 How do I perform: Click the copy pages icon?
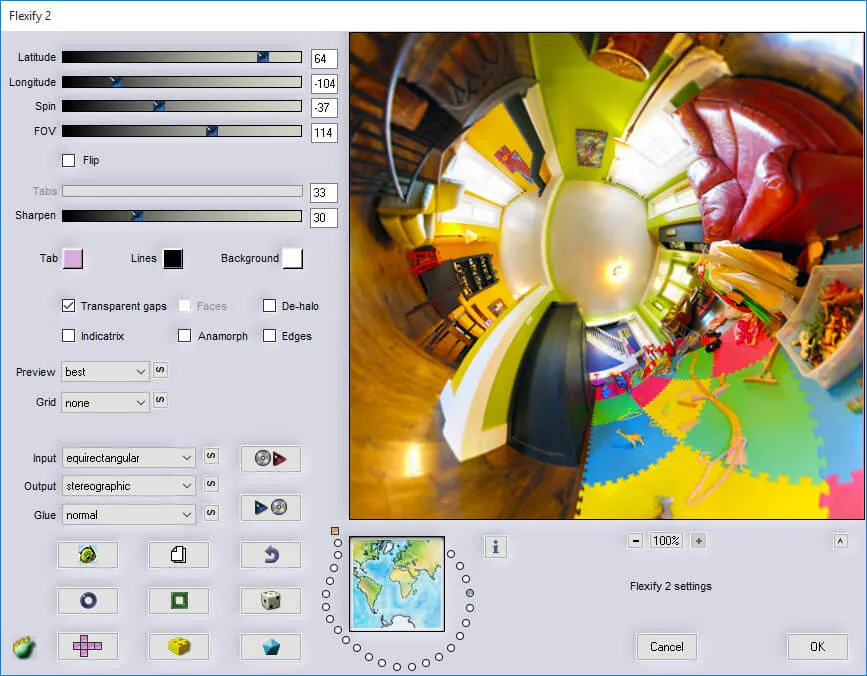[178, 555]
